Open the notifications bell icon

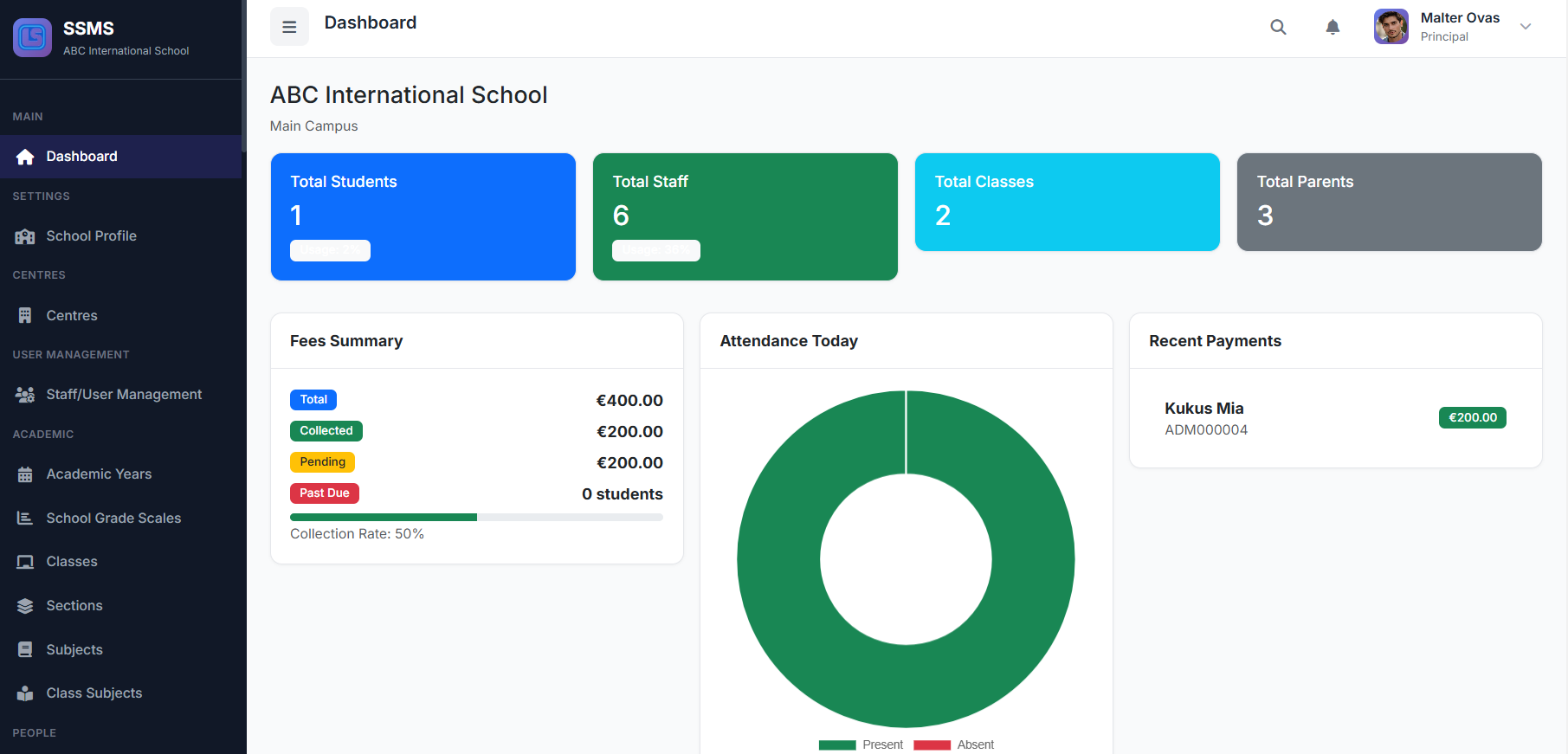1332,27
